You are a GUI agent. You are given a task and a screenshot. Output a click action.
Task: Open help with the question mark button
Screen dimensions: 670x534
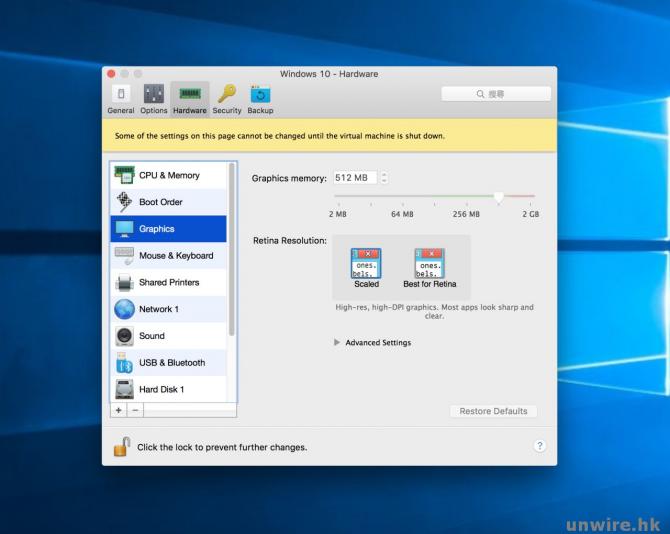click(540, 446)
